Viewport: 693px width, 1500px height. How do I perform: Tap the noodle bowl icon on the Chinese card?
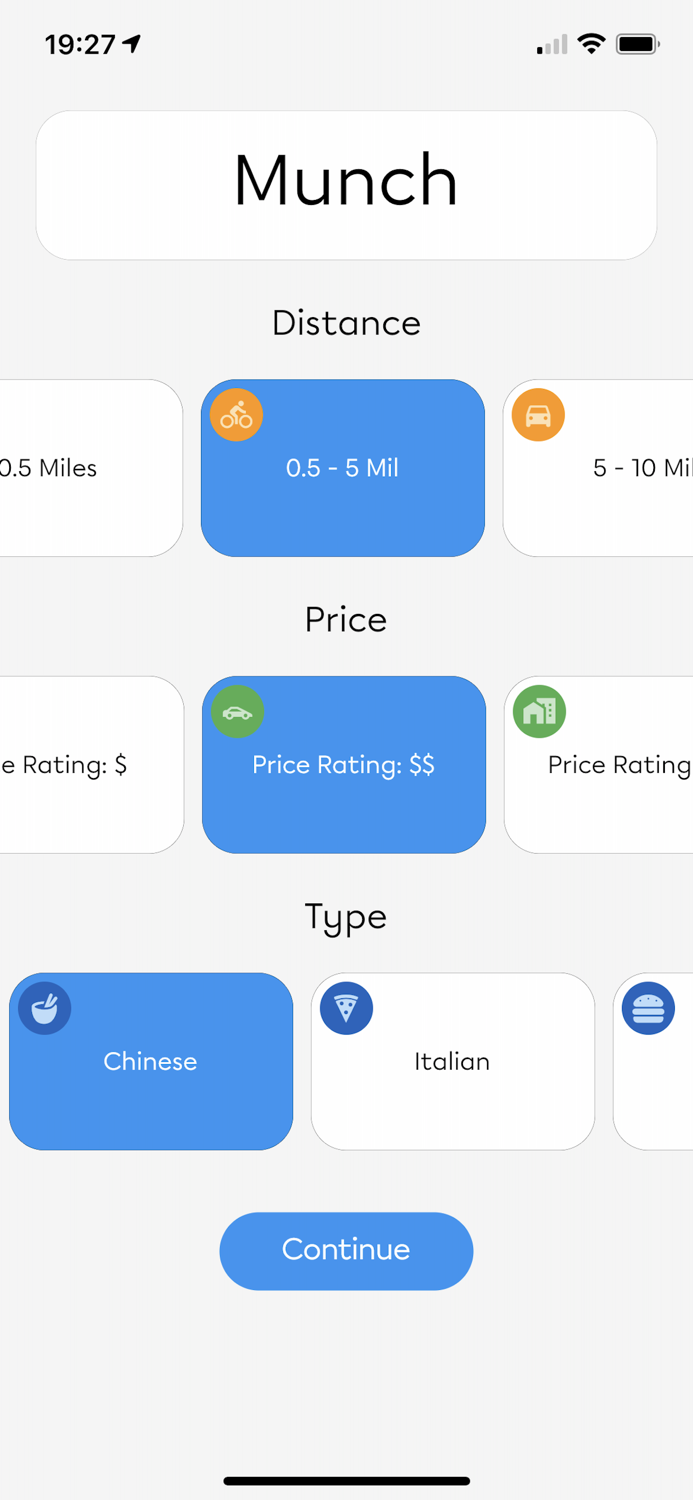tap(44, 1008)
